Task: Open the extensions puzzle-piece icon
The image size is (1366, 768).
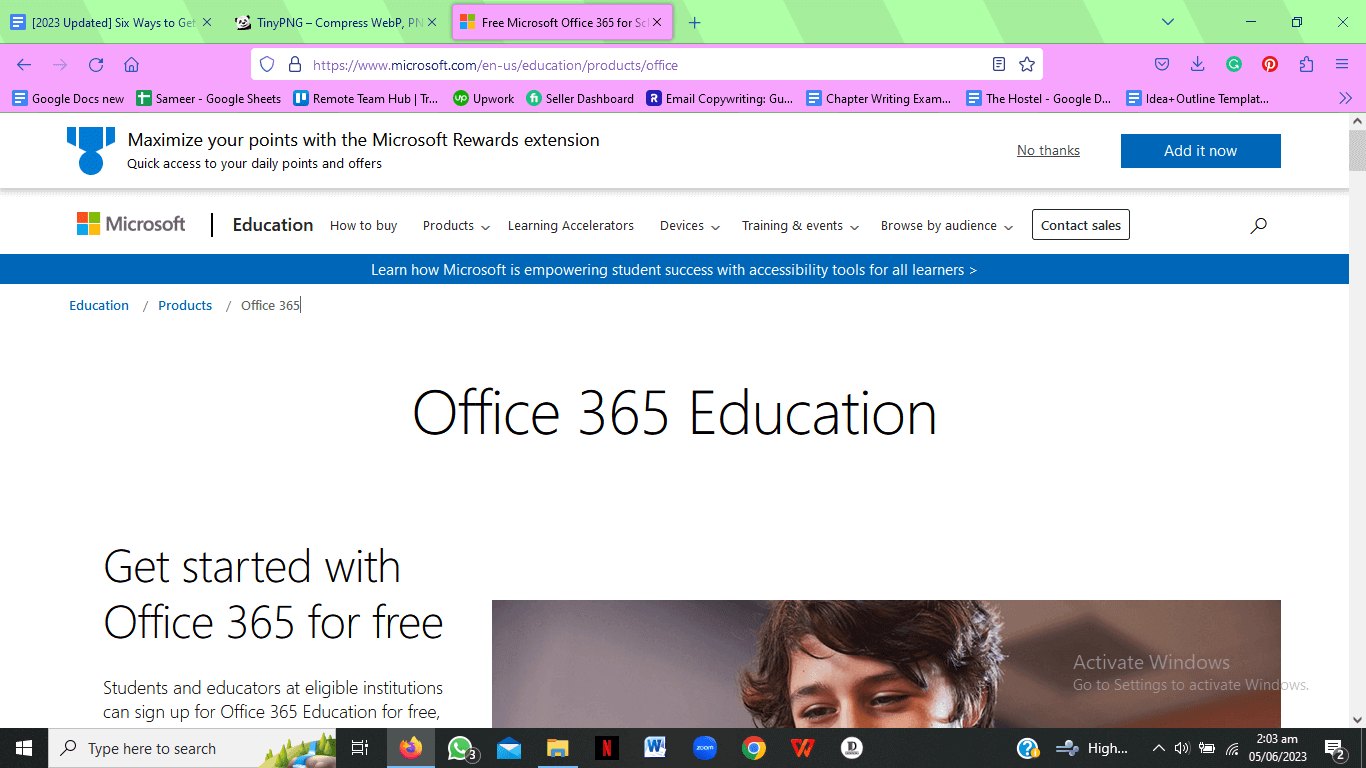Action: 1306,65
